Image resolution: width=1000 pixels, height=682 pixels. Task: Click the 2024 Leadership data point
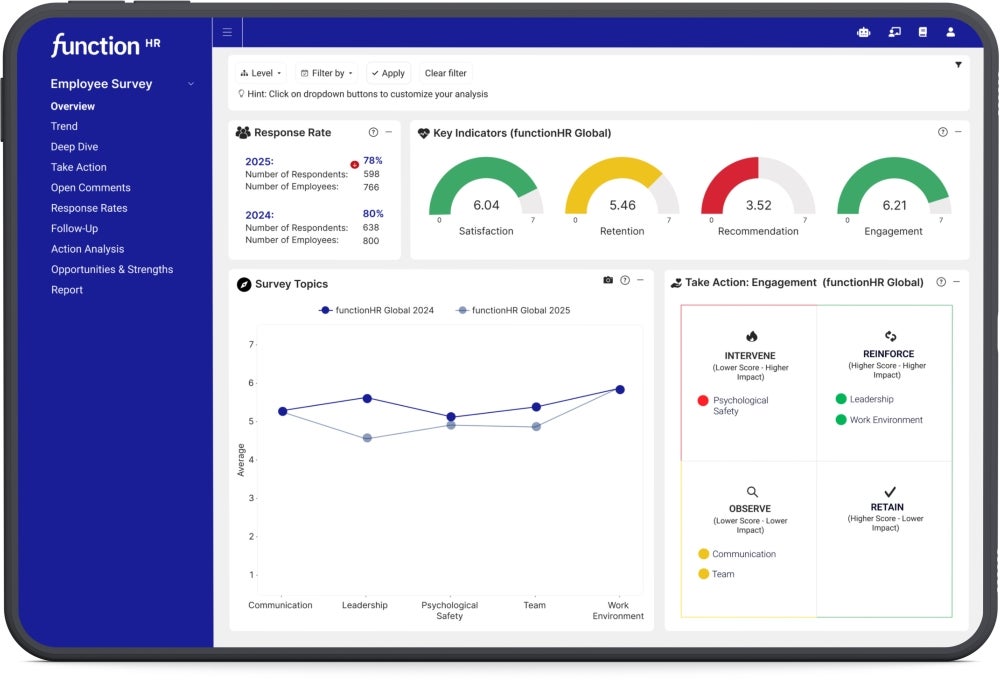click(x=367, y=398)
